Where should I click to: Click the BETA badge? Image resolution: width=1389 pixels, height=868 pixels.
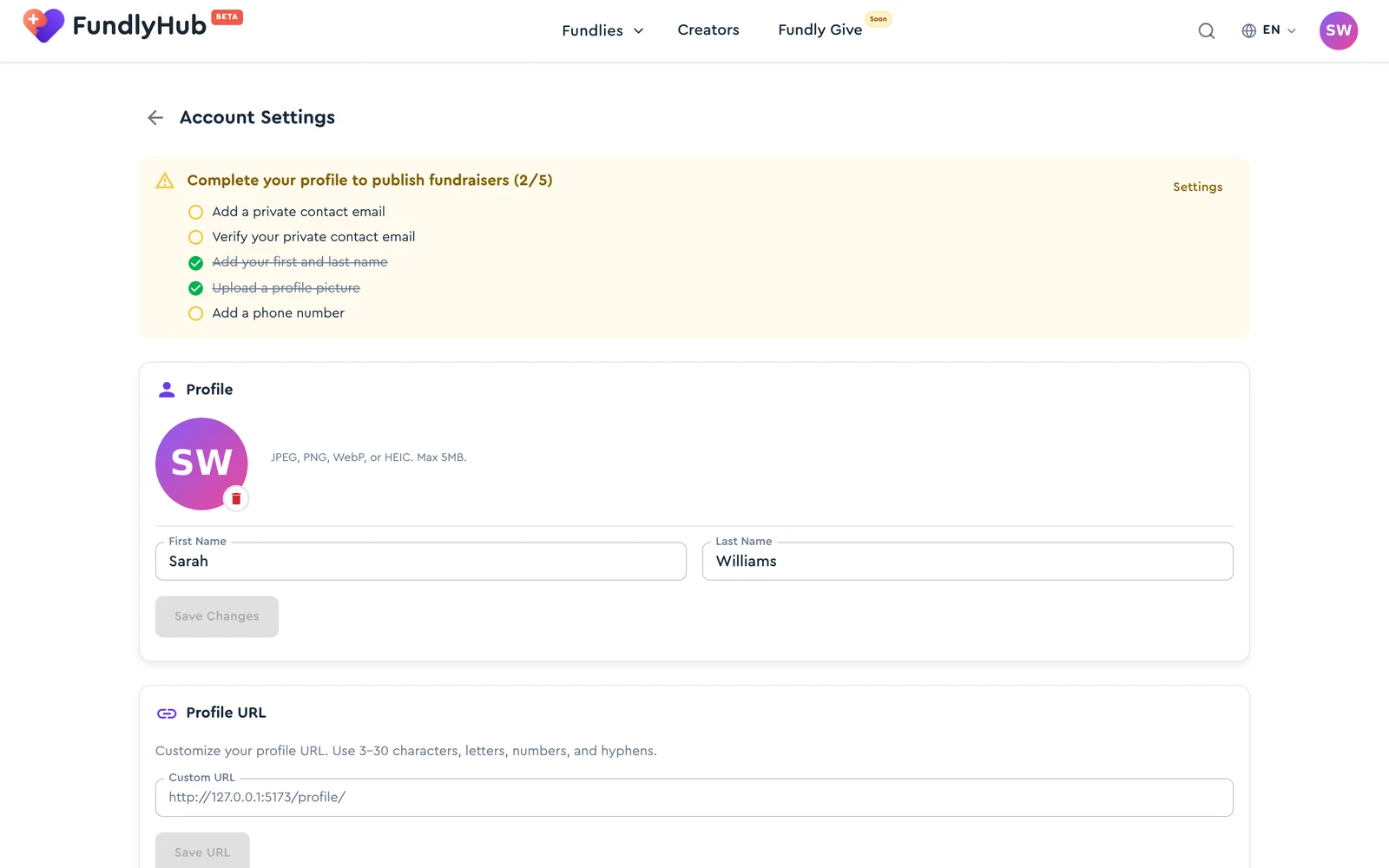(x=227, y=16)
